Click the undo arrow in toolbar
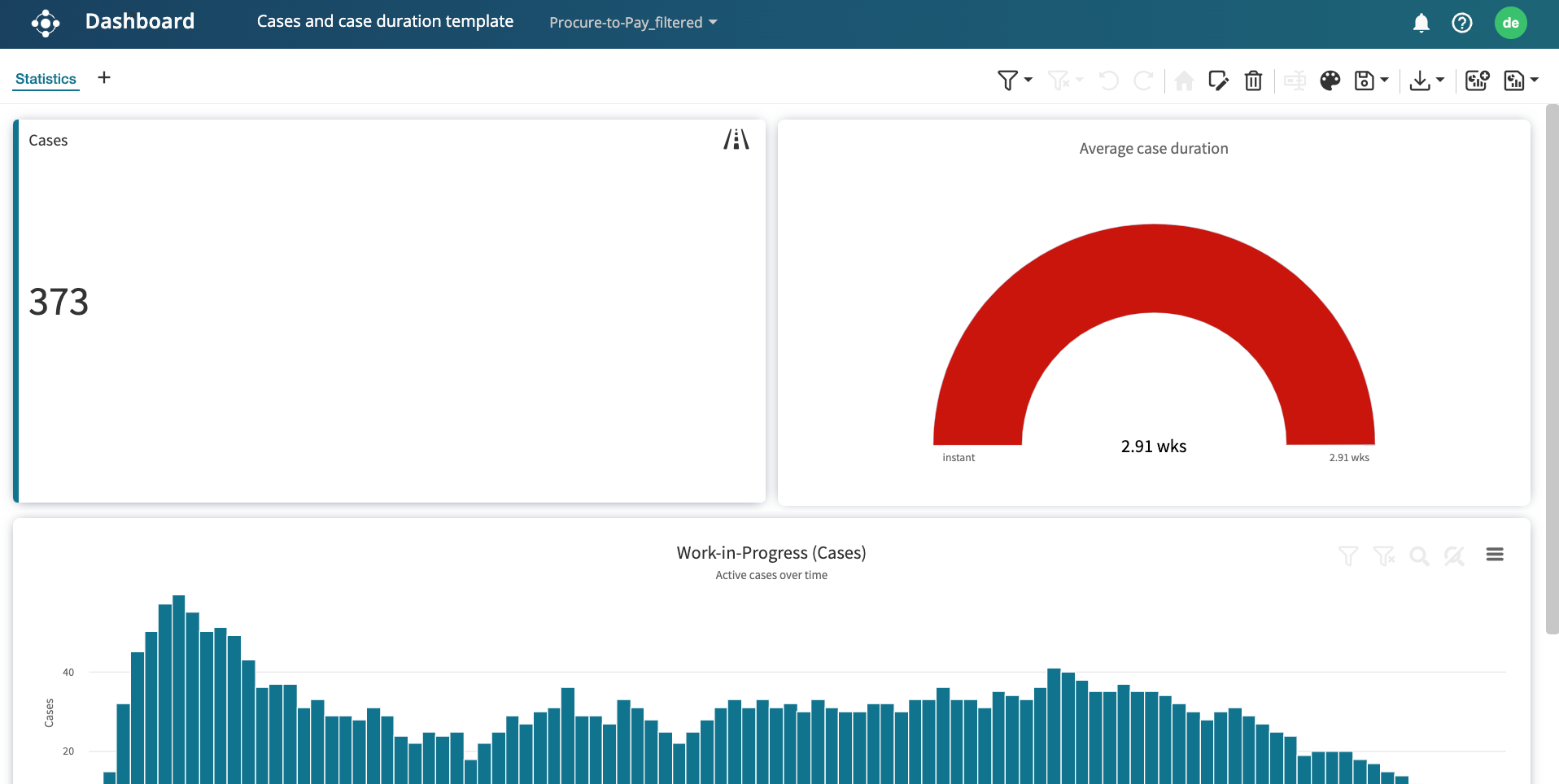The image size is (1559, 784). click(1109, 81)
